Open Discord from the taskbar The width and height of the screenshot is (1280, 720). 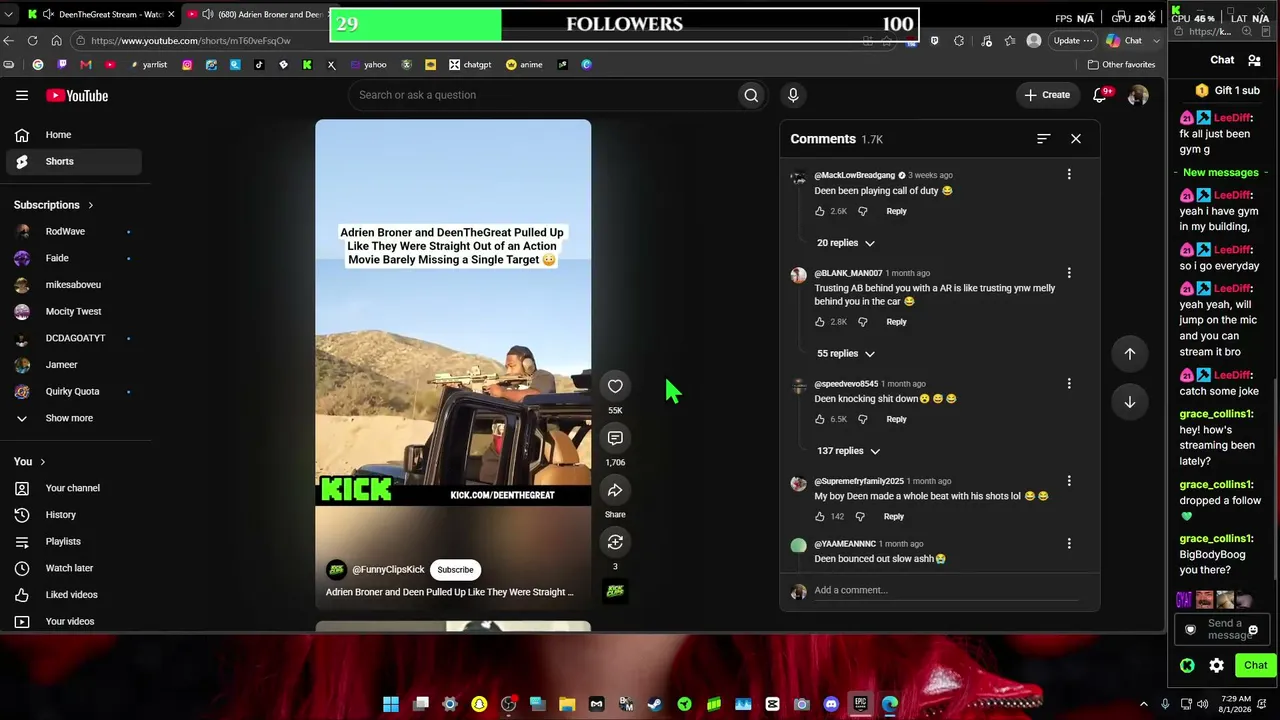(x=830, y=704)
